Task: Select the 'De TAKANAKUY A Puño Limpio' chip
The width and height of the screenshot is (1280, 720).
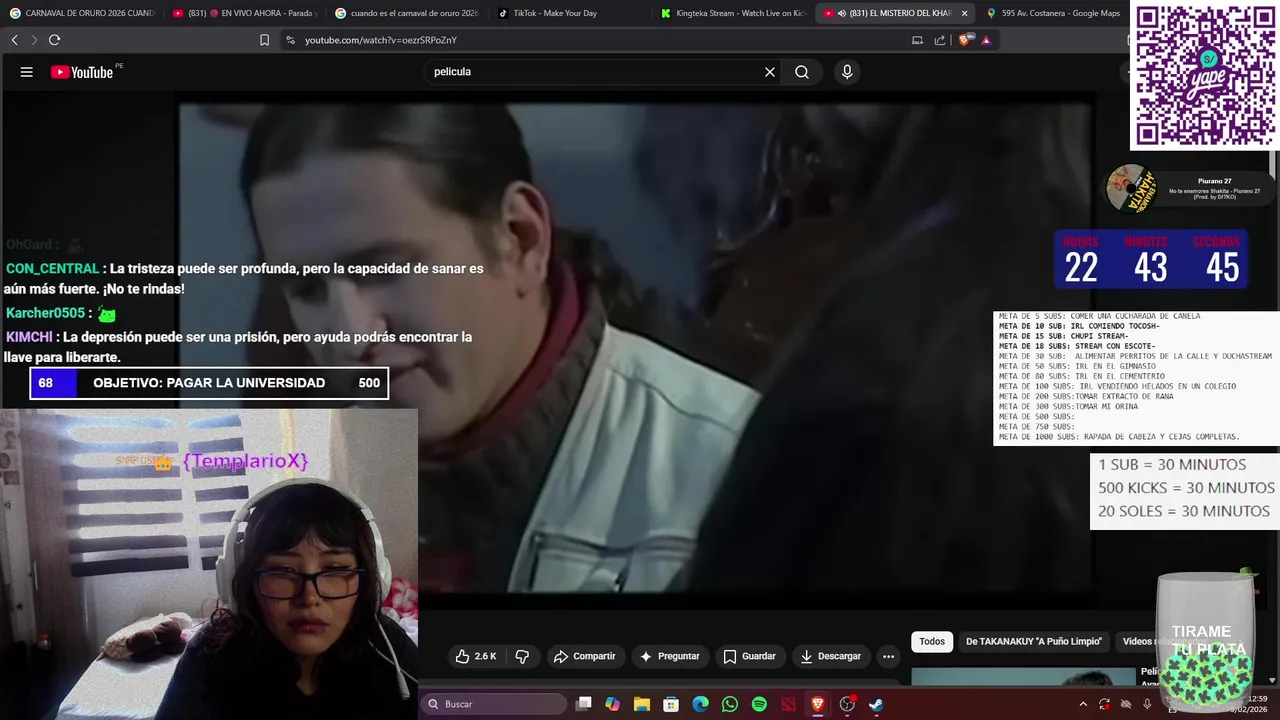Action: coord(1034,642)
